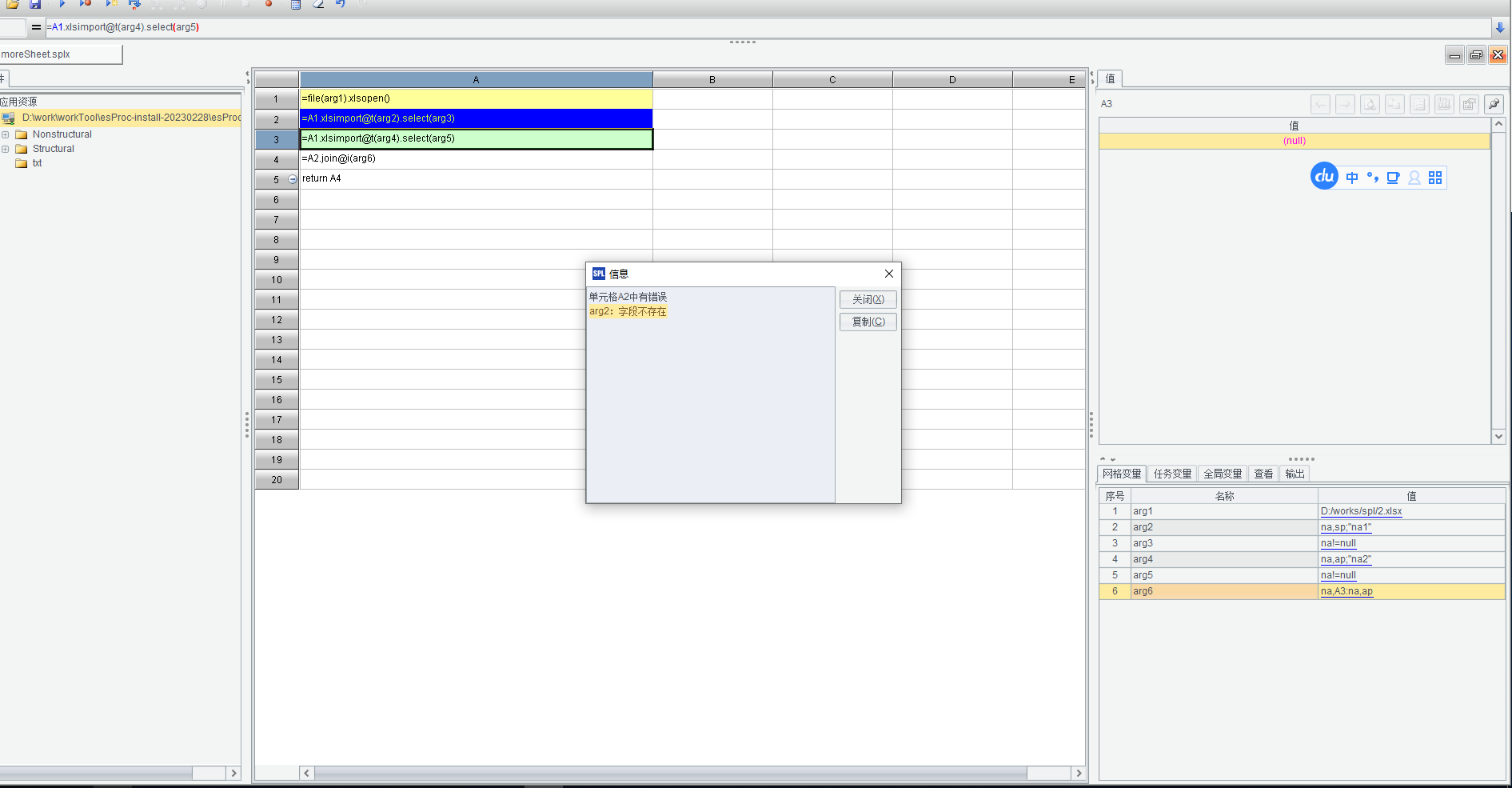
Task: Select column A header
Action: coord(476,79)
